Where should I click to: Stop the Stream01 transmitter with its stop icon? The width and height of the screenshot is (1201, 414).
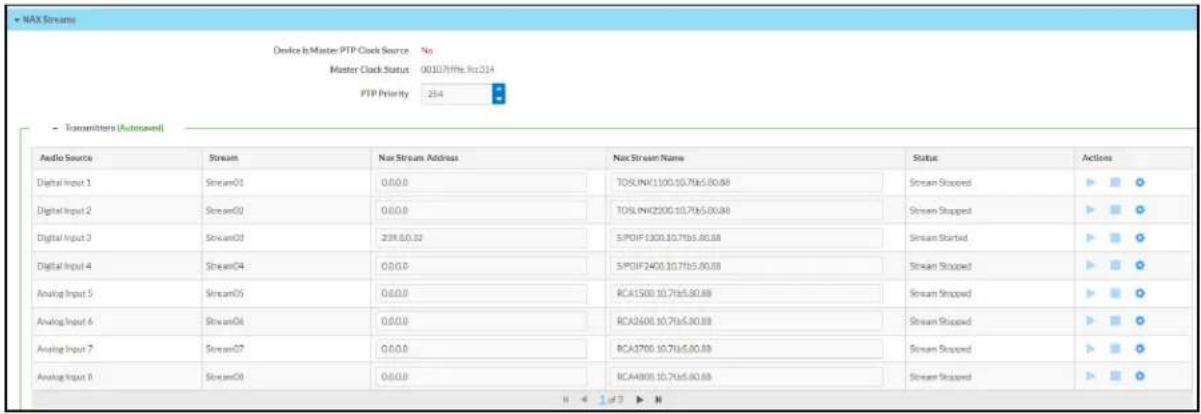(1114, 184)
